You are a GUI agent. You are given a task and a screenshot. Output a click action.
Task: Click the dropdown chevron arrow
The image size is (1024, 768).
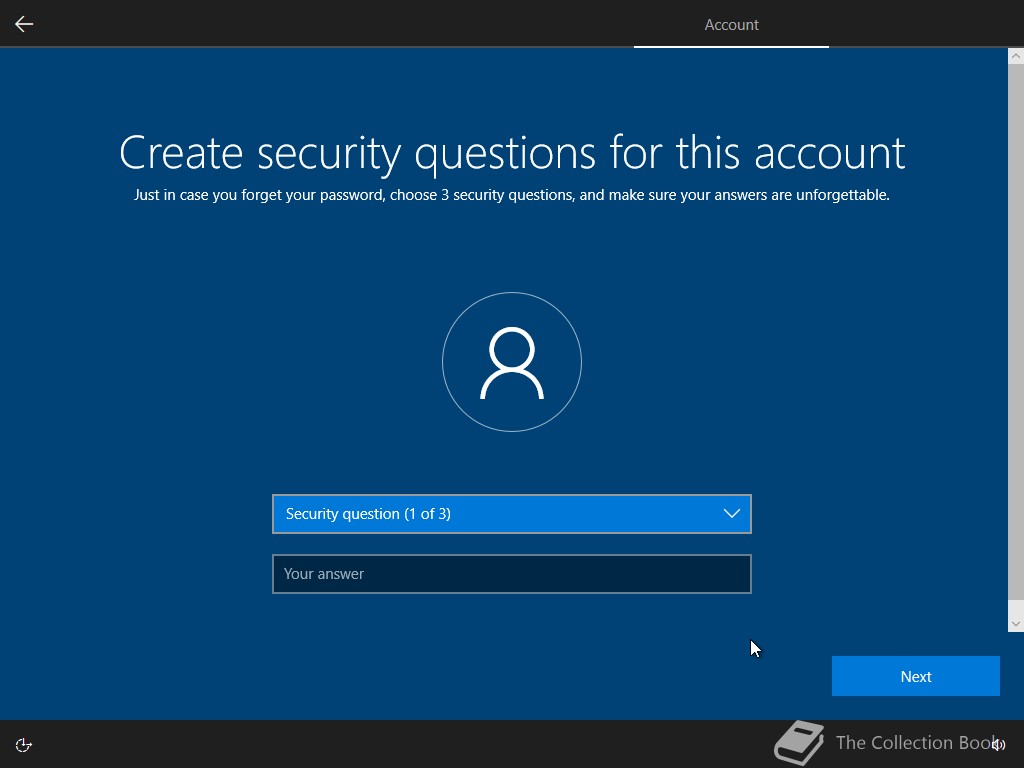click(731, 514)
